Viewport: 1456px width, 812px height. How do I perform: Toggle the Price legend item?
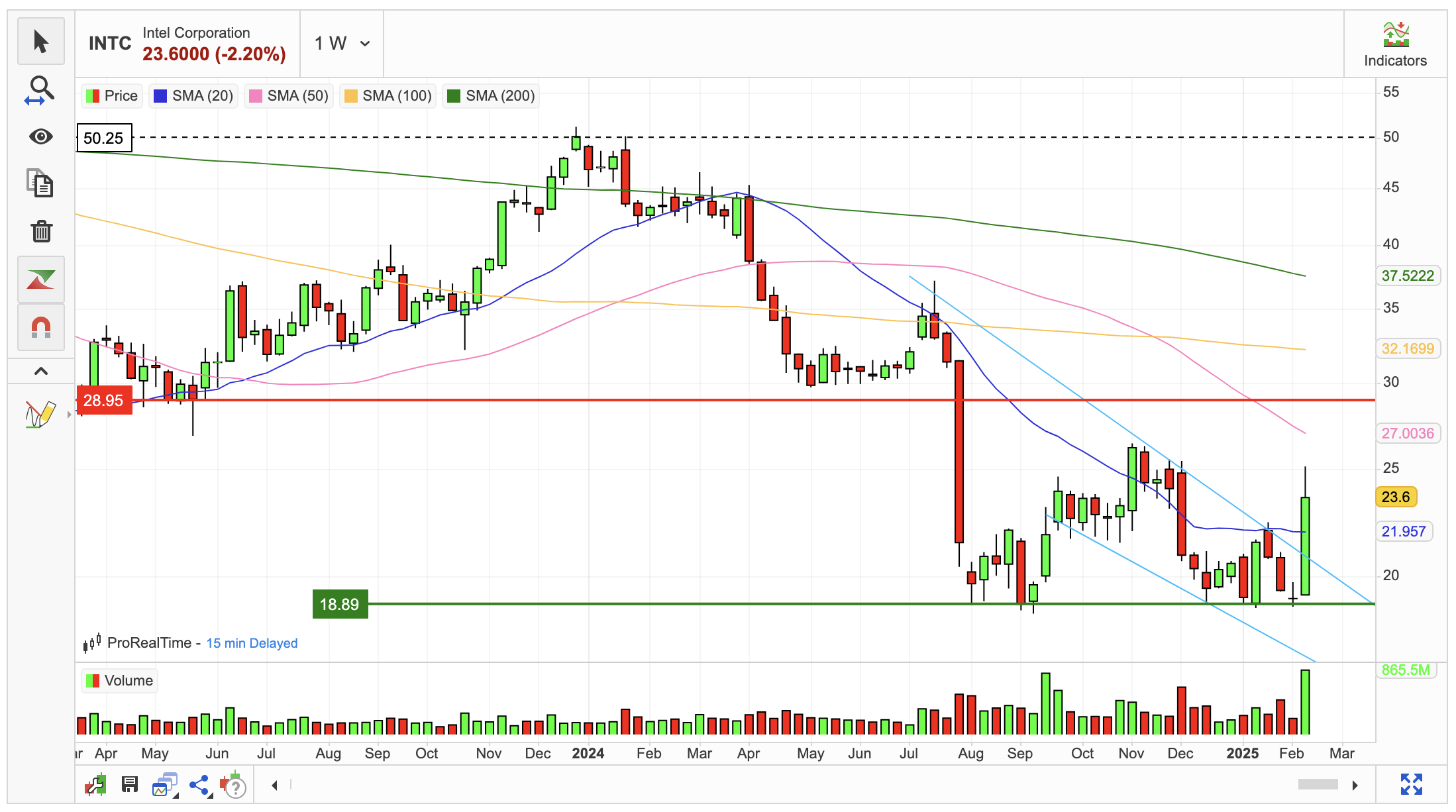click(x=112, y=96)
